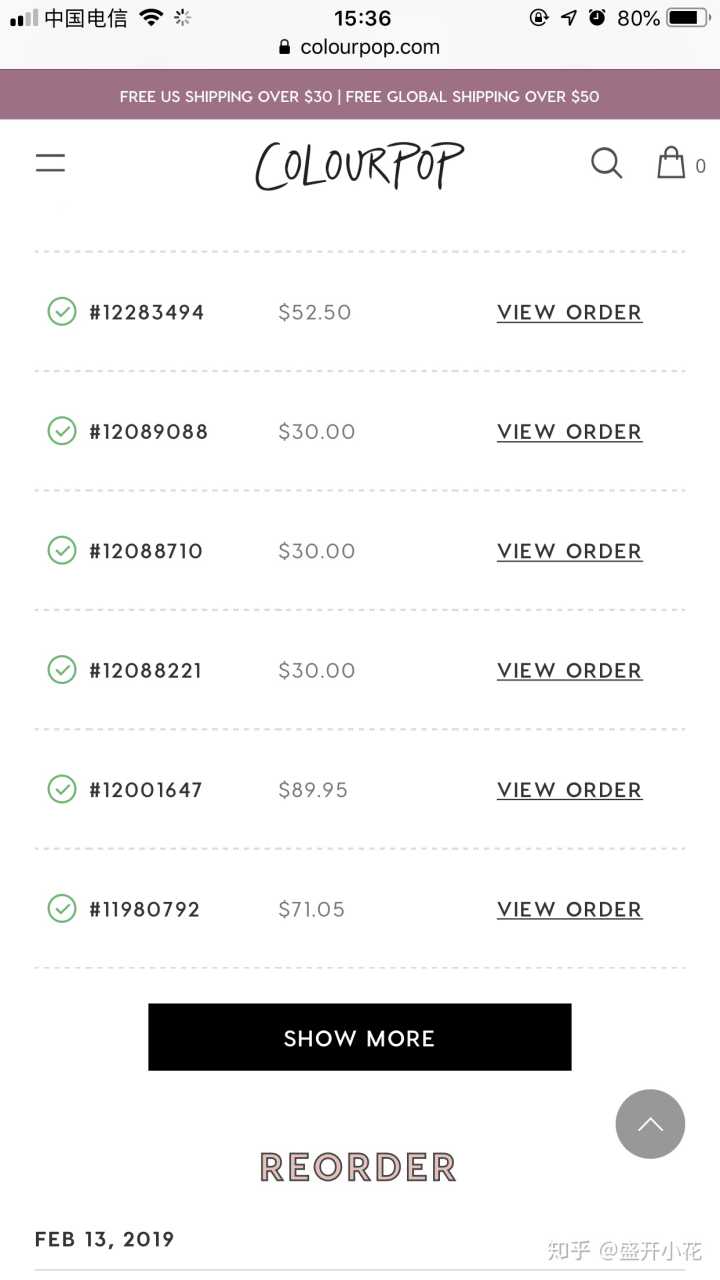Tap the colourpop.com address bar
720x1280 pixels.
point(360,47)
